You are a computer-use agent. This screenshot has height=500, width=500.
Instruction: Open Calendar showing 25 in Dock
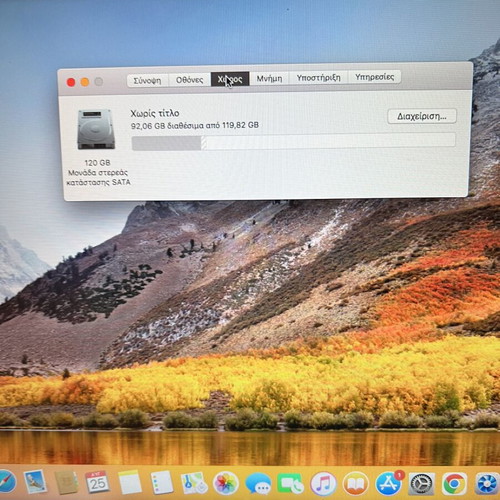pyautogui.click(x=97, y=482)
